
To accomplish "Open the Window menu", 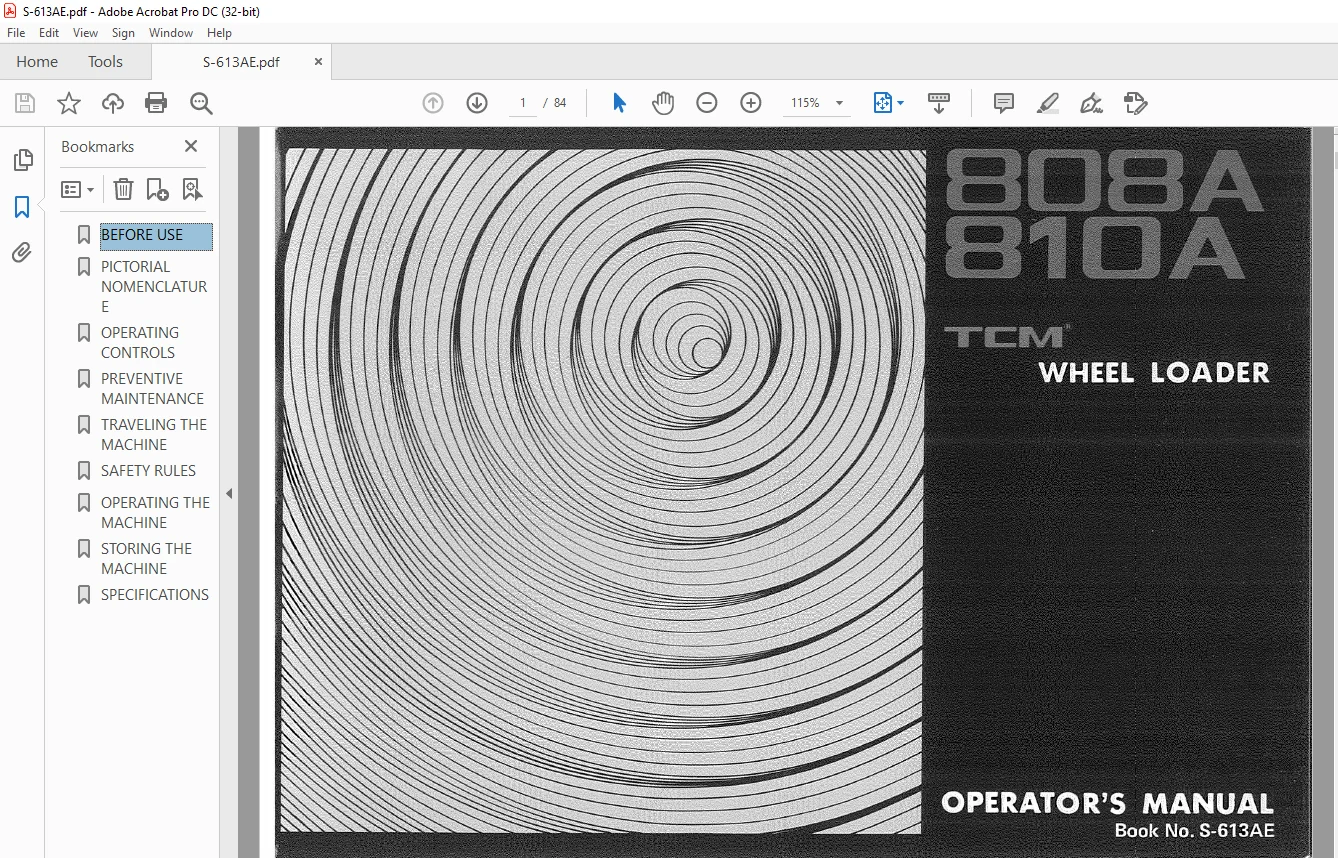I will tap(171, 33).
